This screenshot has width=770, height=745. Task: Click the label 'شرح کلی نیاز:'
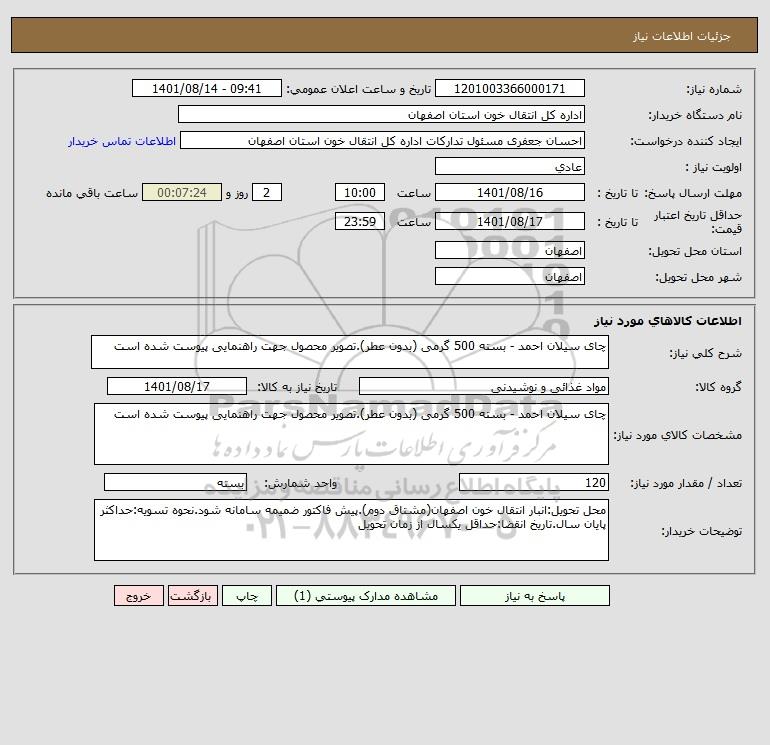point(706,353)
